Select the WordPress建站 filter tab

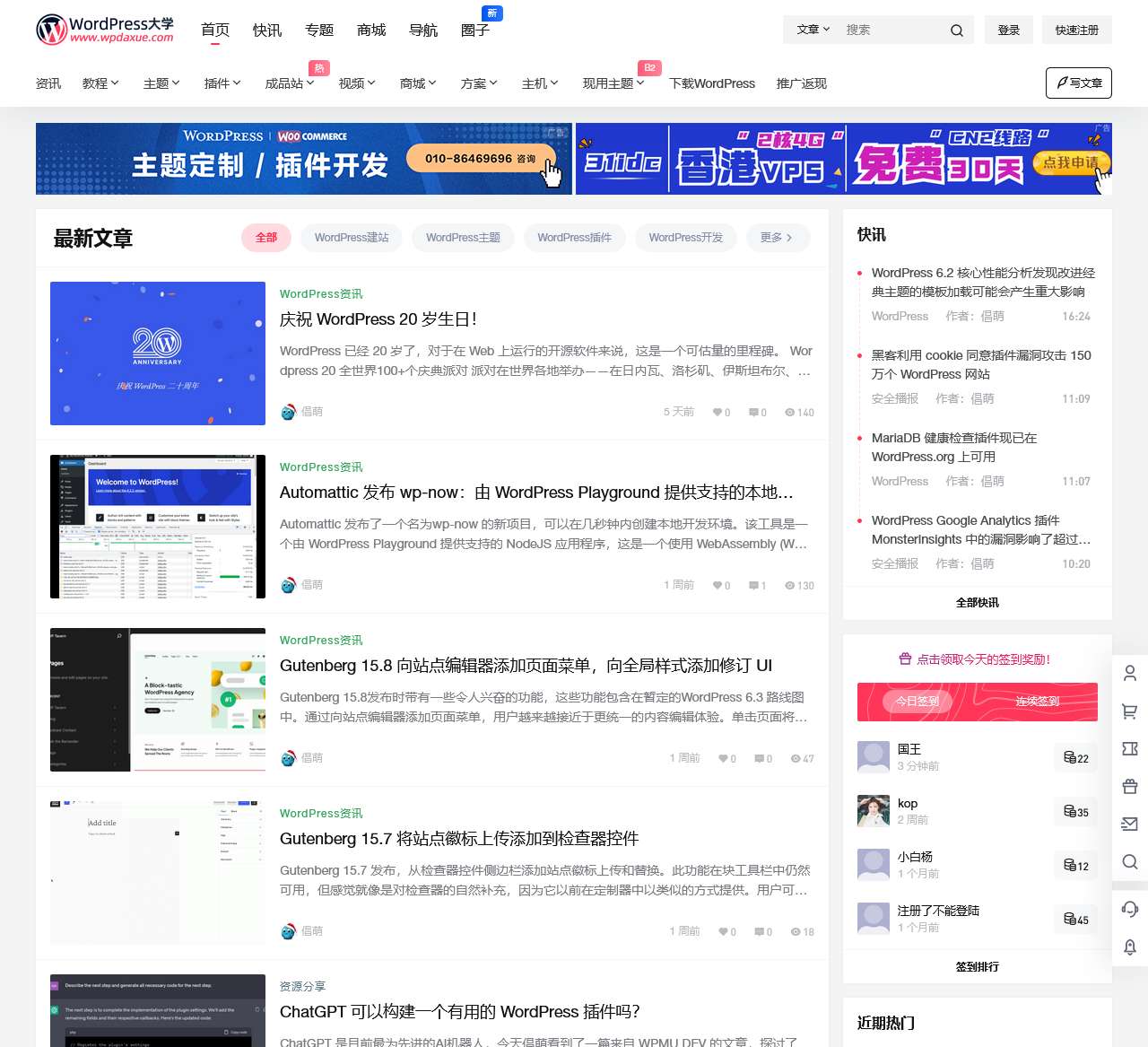click(x=352, y=238)
